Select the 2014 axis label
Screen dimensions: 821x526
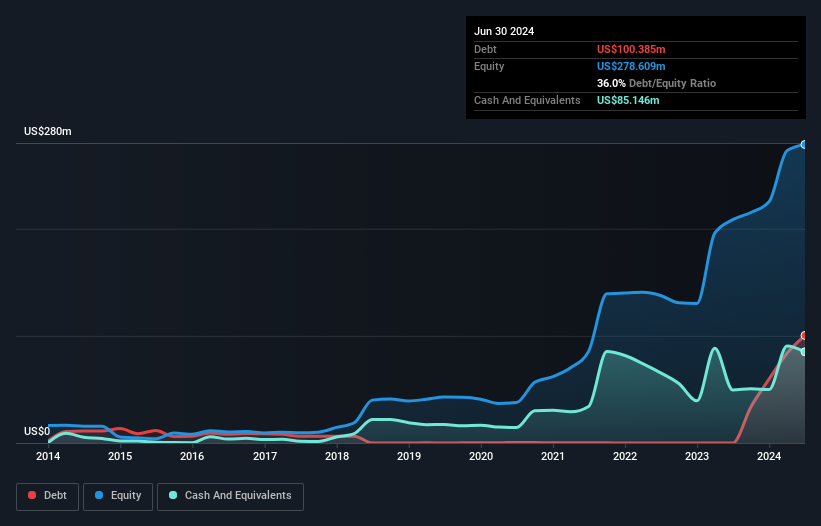pos(48,456)
